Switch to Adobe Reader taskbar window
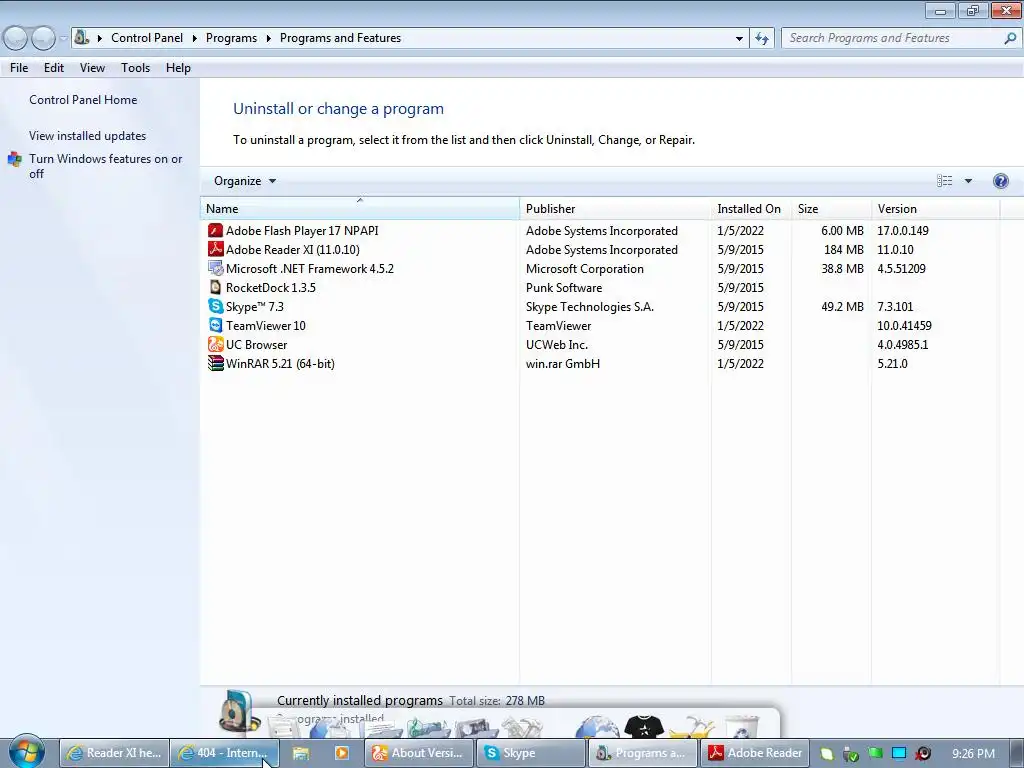The width and height of the screenshot is (1024, 768). tap(755, 753)
